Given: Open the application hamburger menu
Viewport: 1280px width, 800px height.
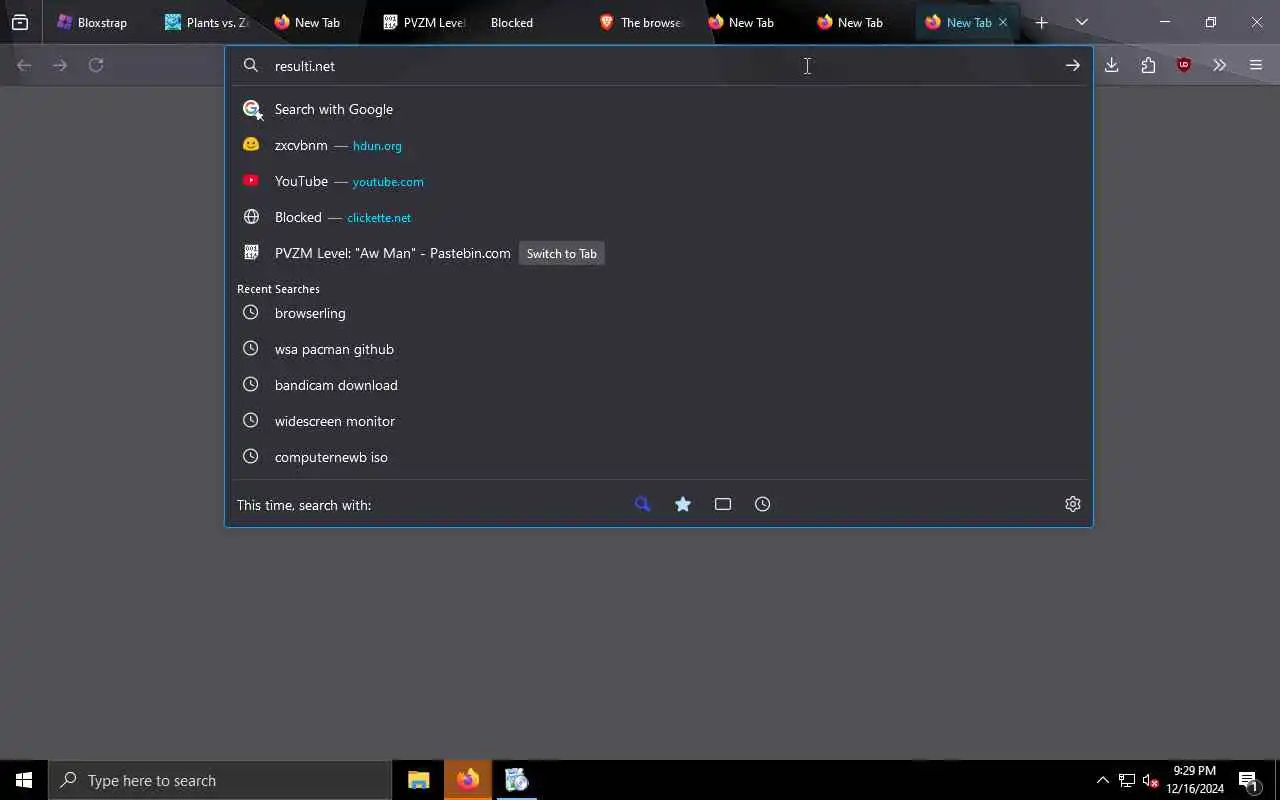Looking at the screenshot, I should [x=1256, y=65].
